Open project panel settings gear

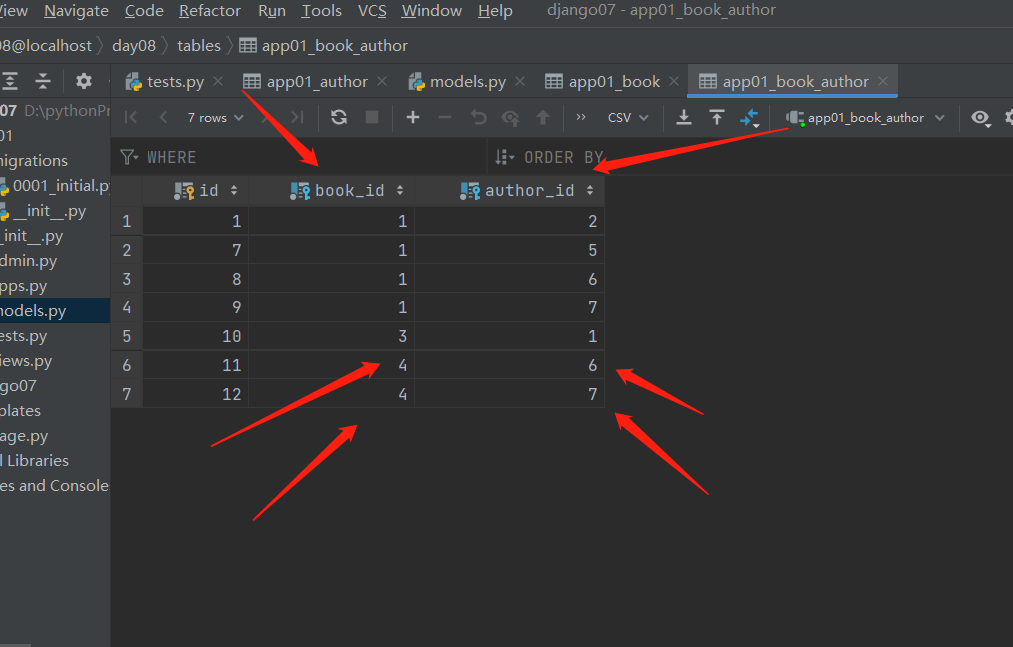click(83, 81)
